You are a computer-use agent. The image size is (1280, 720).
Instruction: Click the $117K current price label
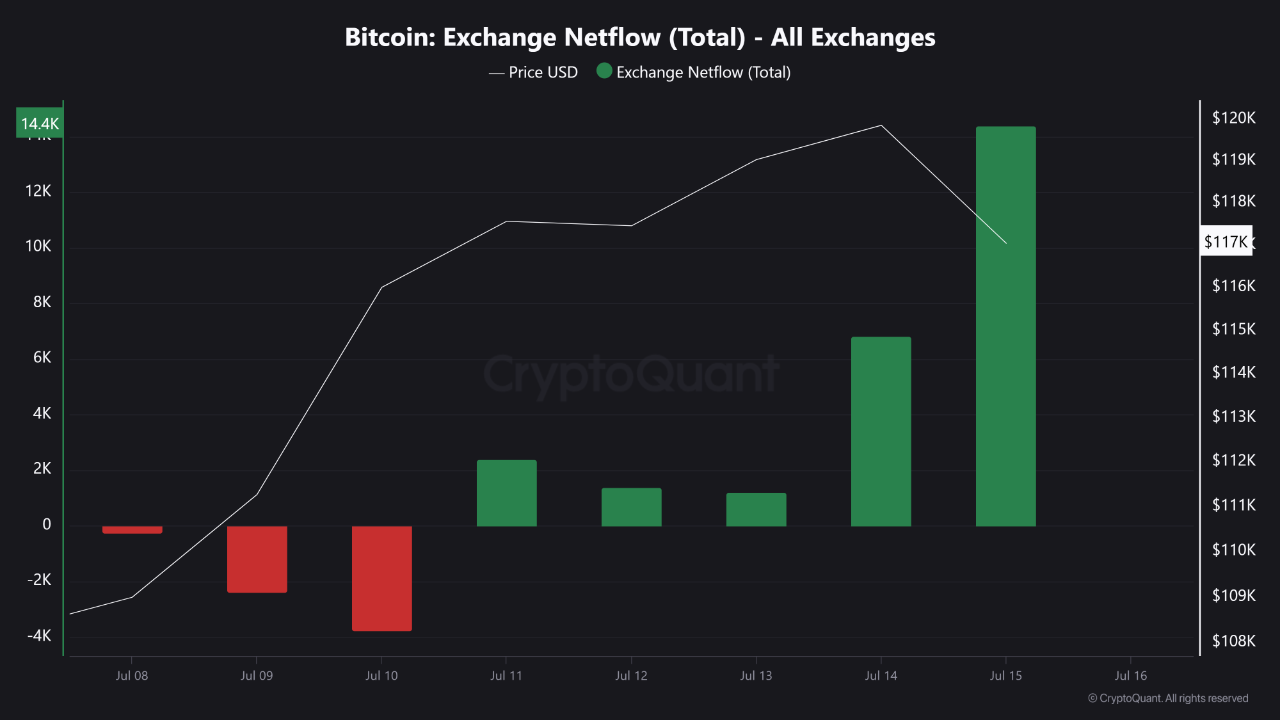pyautogui.click(x=1225, y=242)
